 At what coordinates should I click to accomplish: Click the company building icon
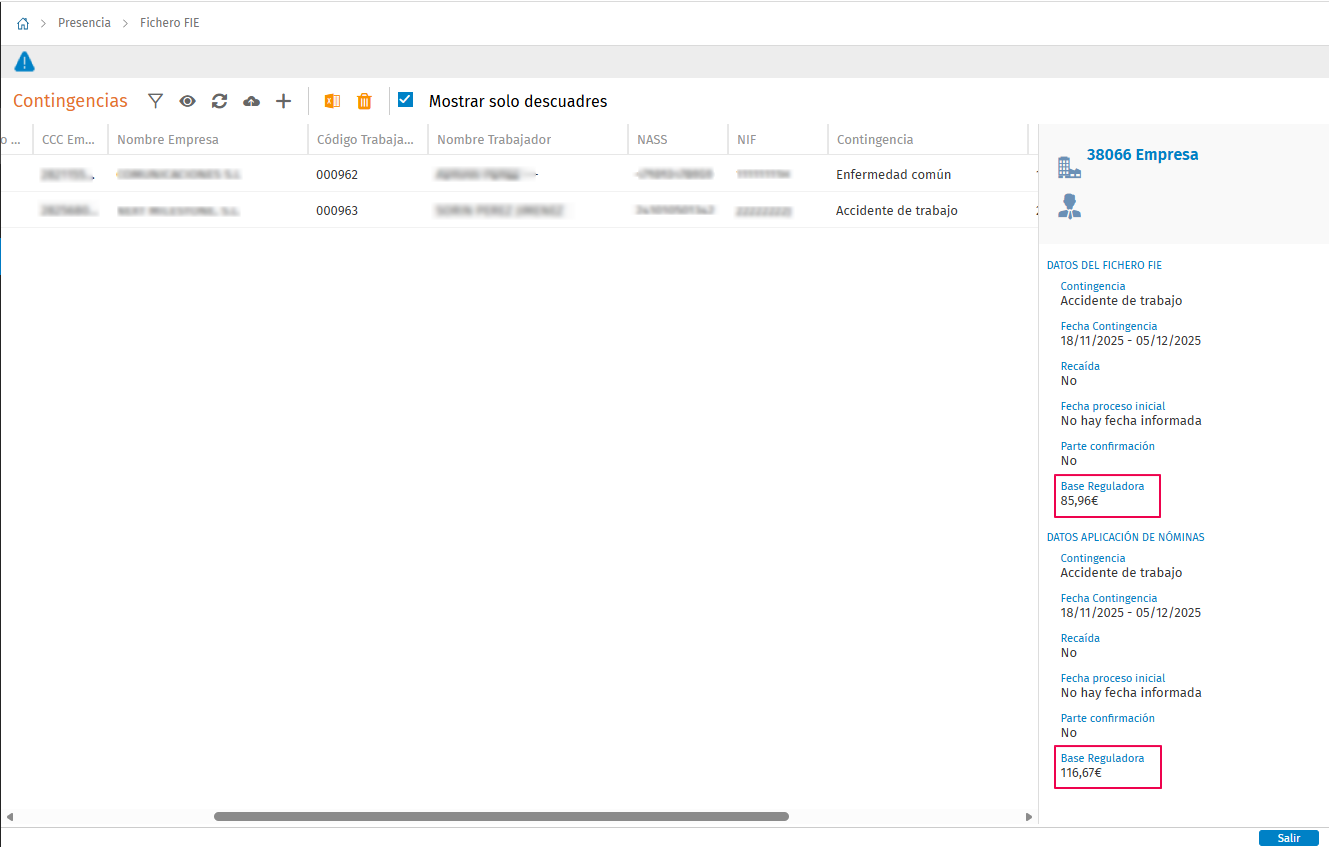pos(1070,167)
